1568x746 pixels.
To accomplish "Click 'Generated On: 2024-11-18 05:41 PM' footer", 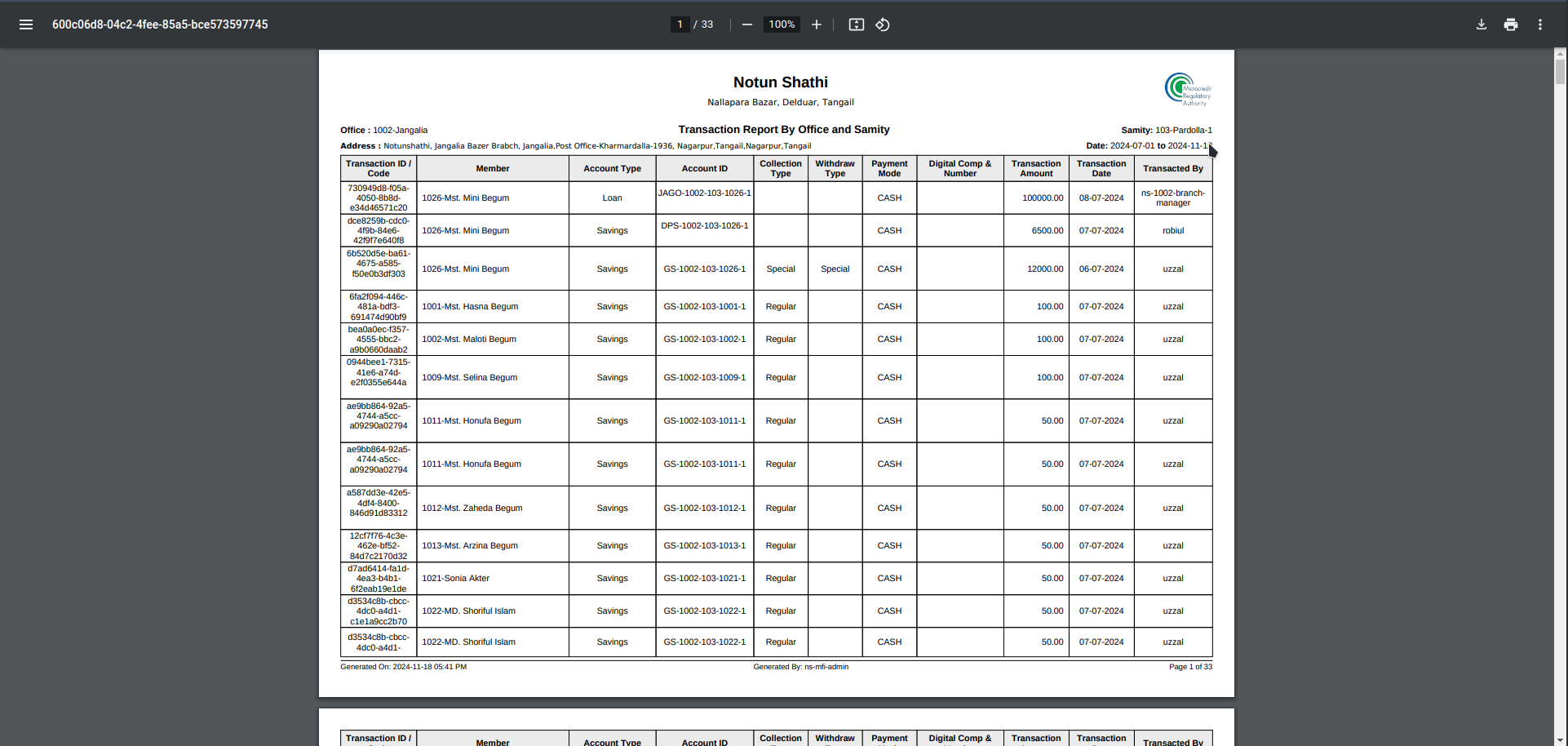I will click(404, 667).
